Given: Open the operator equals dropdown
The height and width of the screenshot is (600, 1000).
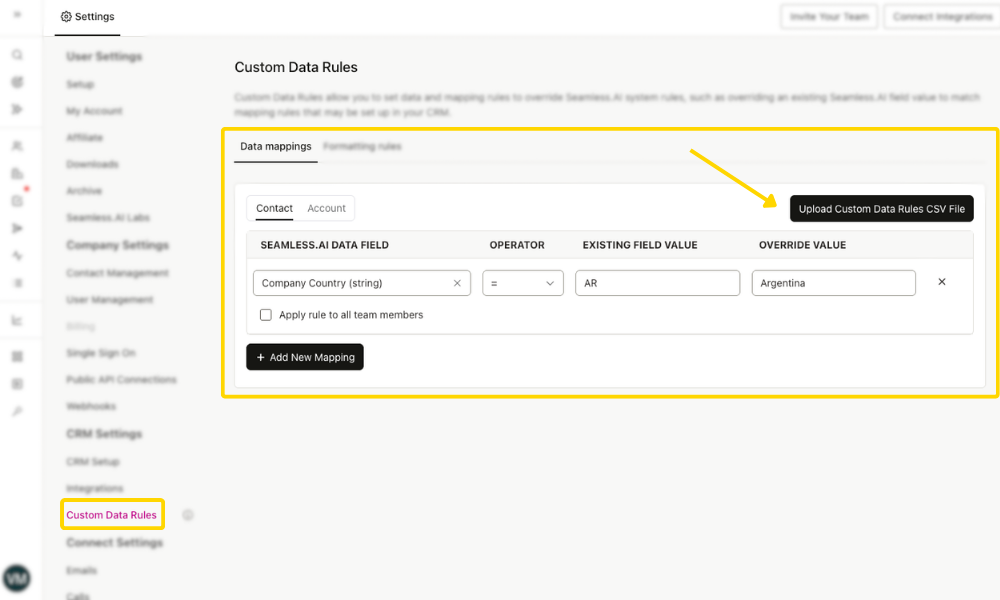Looking at the screenshot, I should click(x=522, y=282).
